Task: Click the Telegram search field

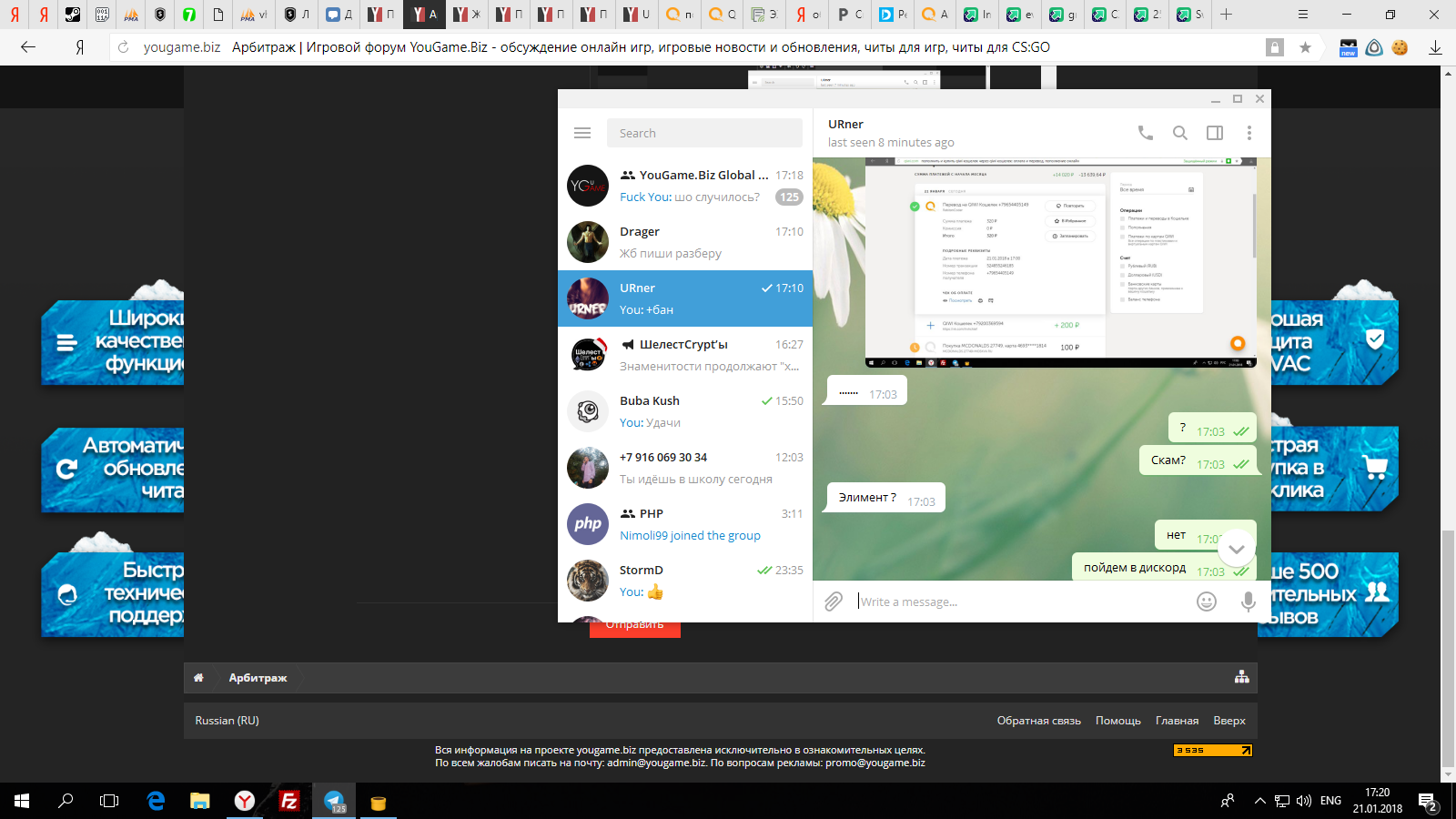Action: (x=704, y=133)
